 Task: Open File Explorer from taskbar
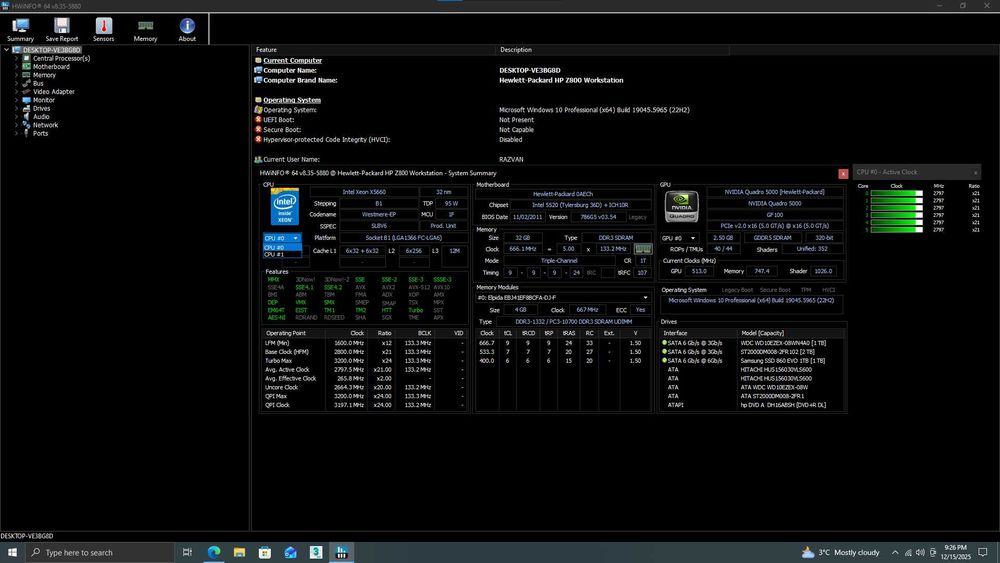click(239, 552)
